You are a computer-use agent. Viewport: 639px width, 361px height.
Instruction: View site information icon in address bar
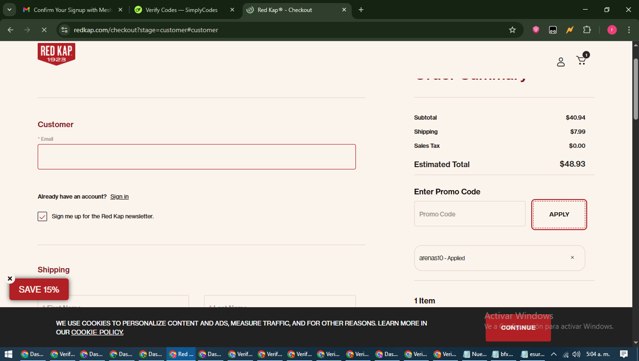pyautogui.click(x=64, y=30)
